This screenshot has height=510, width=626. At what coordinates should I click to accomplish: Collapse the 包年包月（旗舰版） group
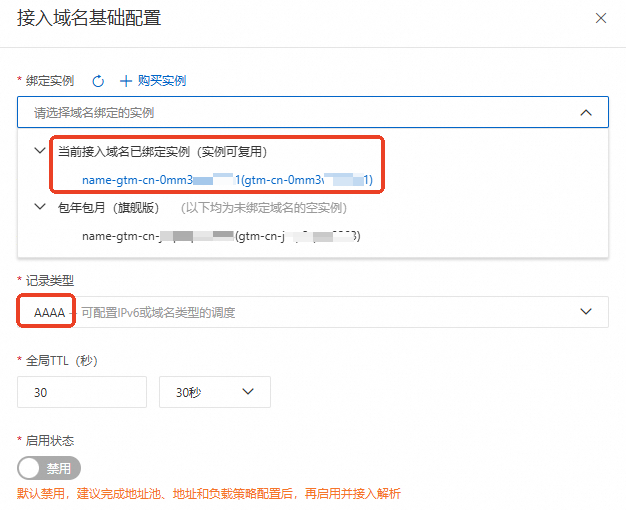tap(40, 207)
